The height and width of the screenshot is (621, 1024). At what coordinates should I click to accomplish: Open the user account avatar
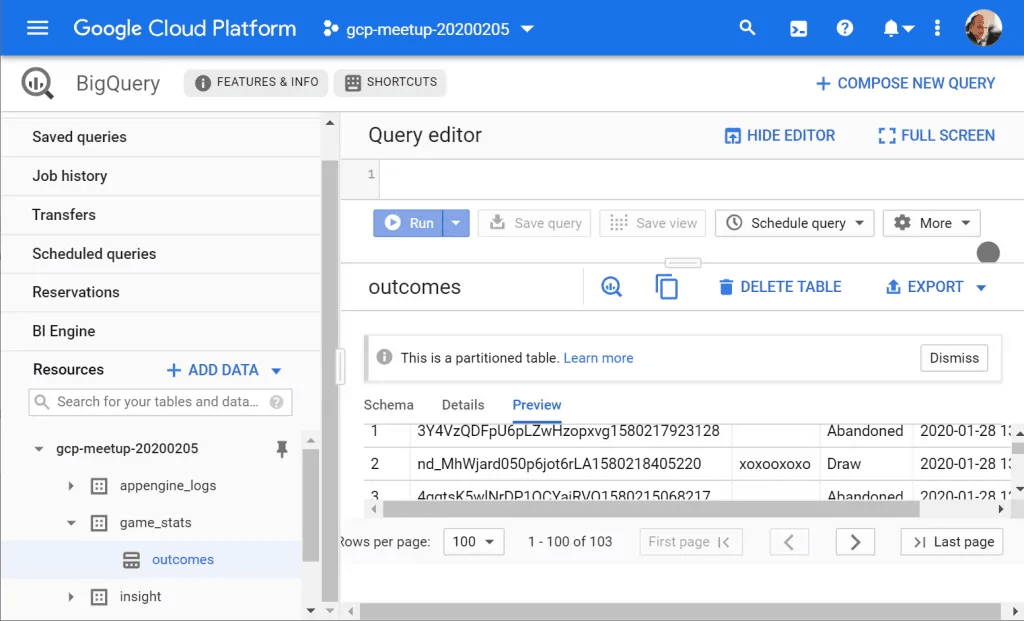coord(983,28)
